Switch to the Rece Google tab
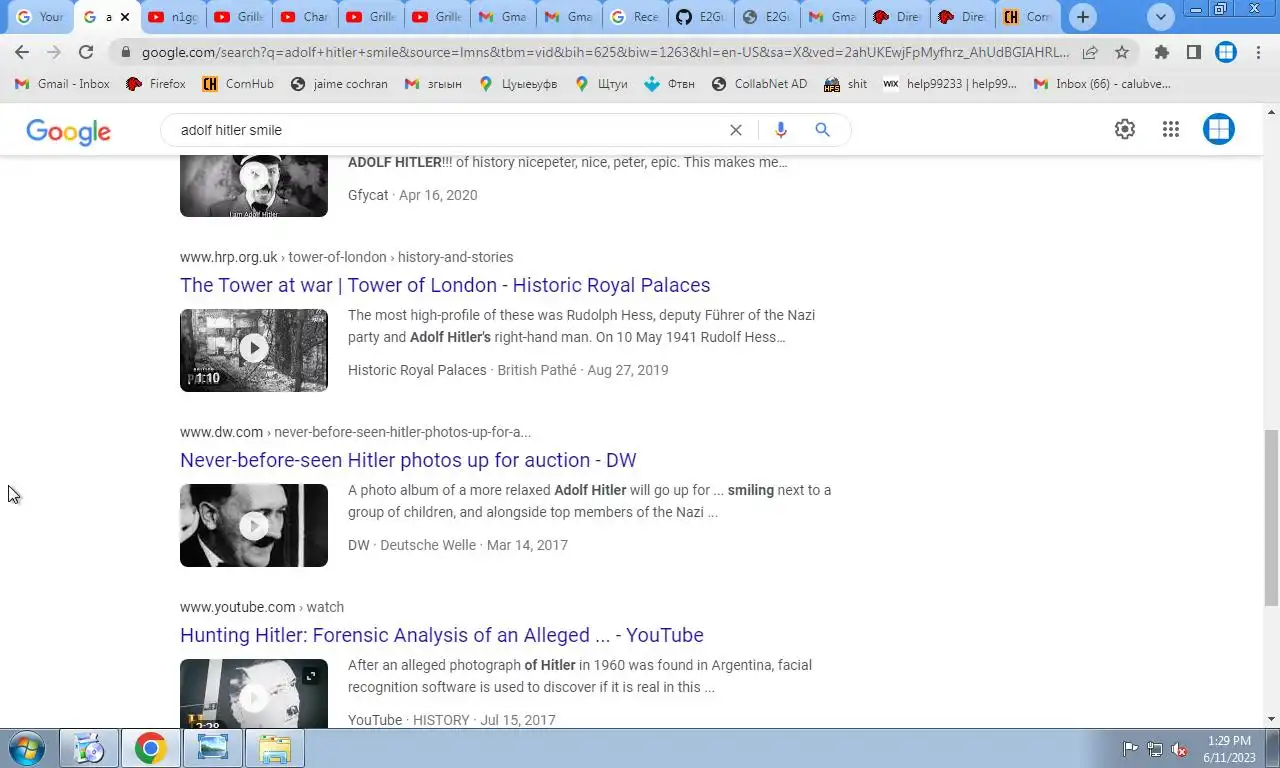Screen dimensions: 1280x768 coord(635,17)
